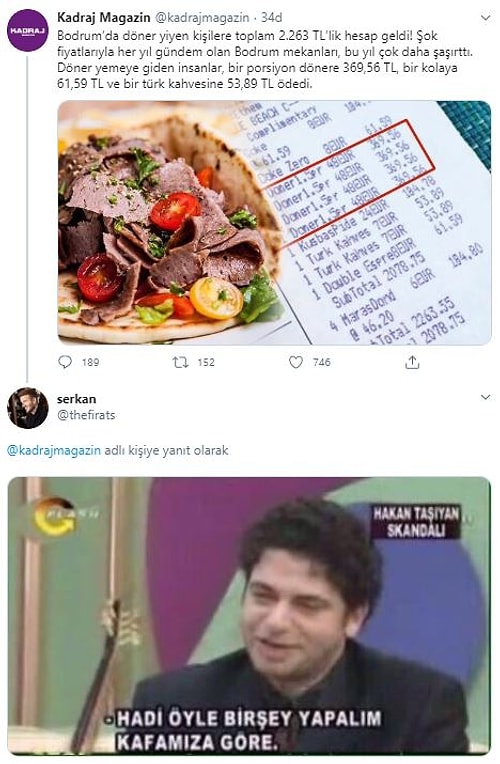Open the share upload icon

(412, 362)
